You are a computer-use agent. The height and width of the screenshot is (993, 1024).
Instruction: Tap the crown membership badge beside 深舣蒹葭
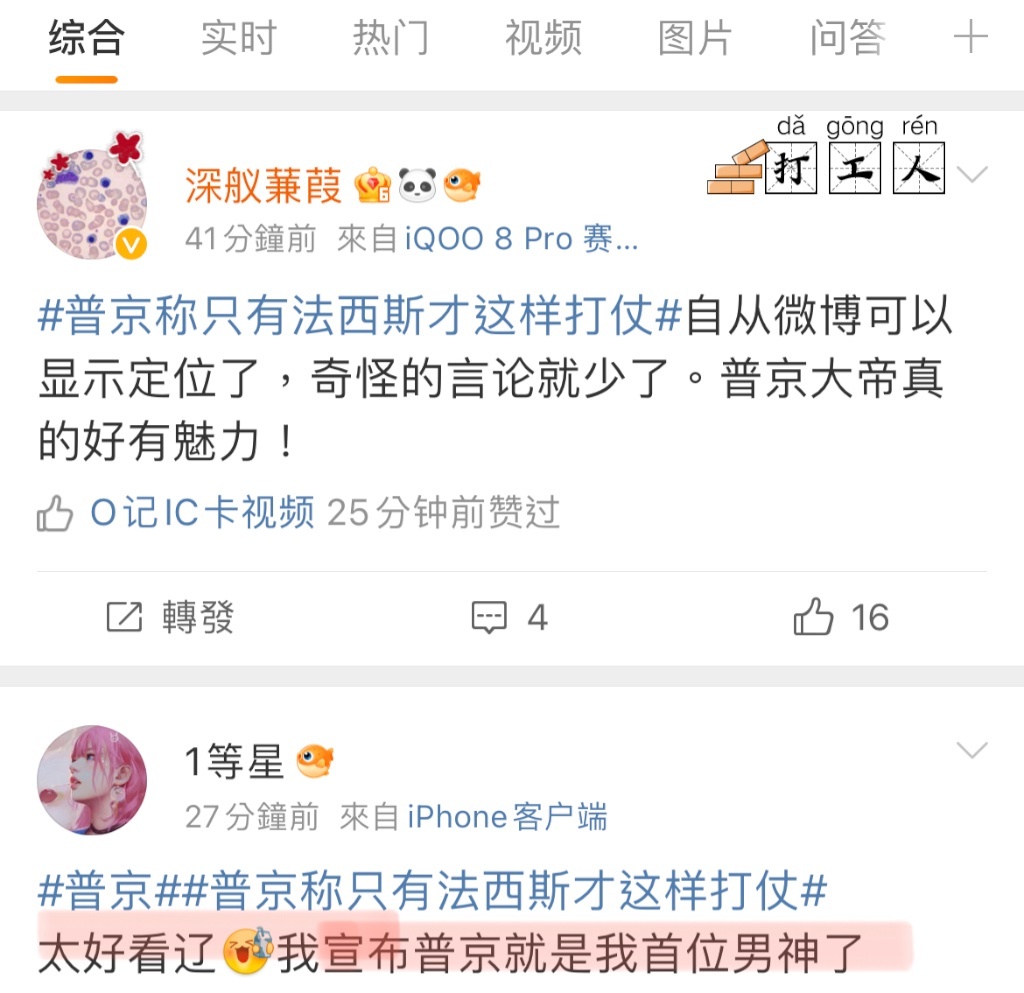373,185
